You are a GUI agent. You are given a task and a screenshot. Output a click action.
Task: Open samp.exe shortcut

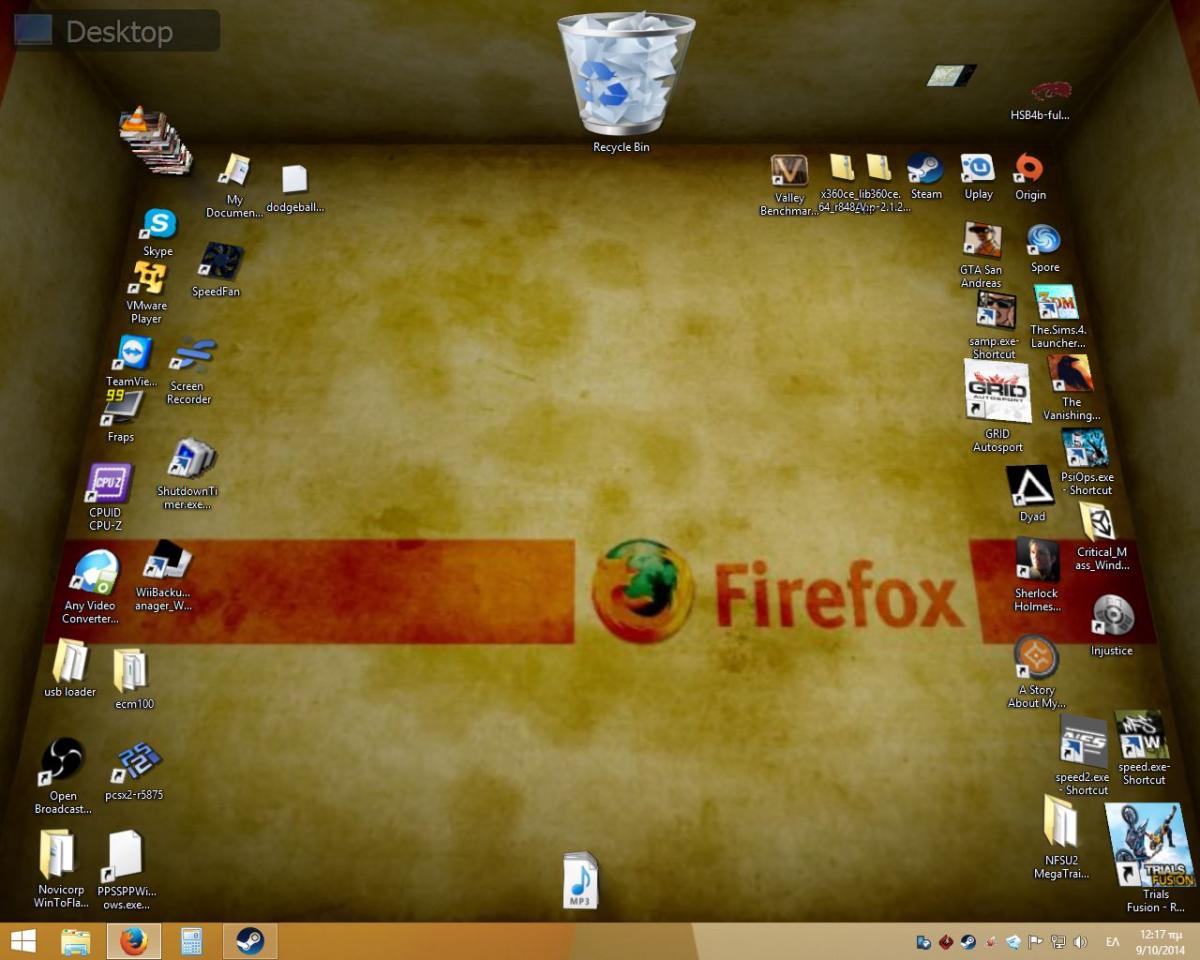pyautogui.click(x=995, y=311)
